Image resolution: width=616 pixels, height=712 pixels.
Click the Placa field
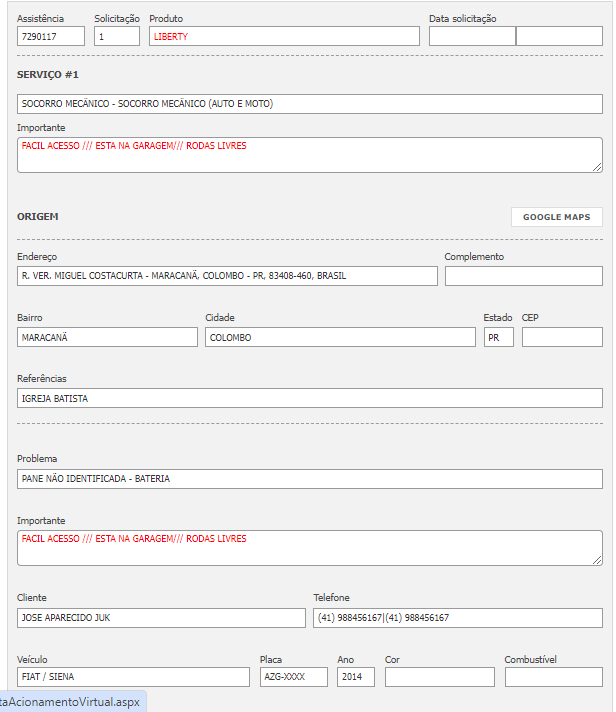click(x=293, y=677)
